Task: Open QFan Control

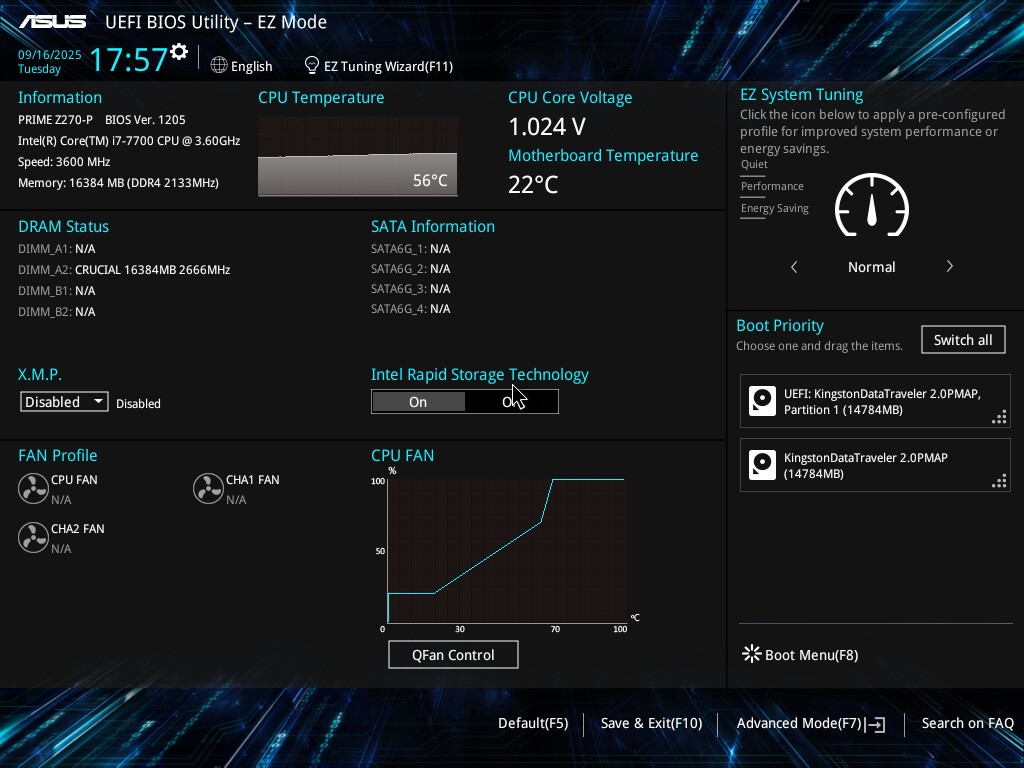Action: click(453, 654)
